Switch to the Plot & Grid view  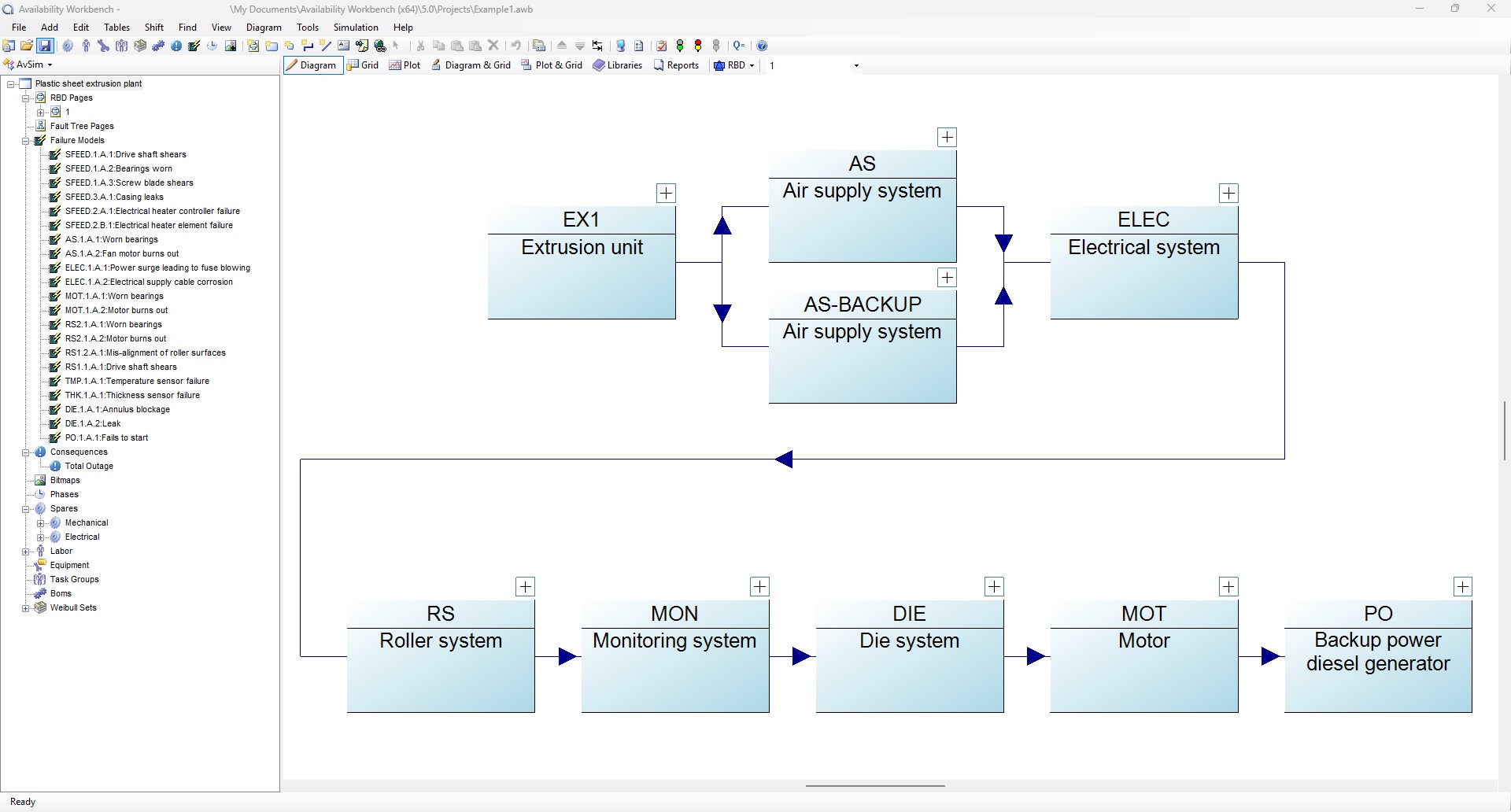552,65
